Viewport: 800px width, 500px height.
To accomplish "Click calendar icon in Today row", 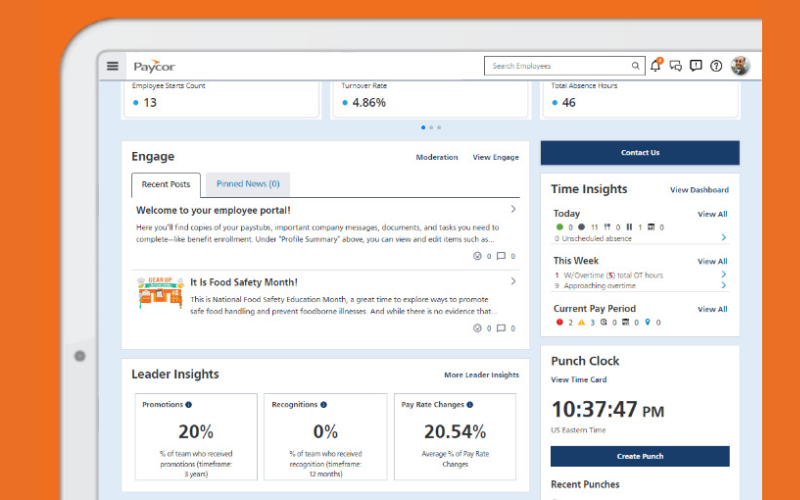I will point(651,227).
